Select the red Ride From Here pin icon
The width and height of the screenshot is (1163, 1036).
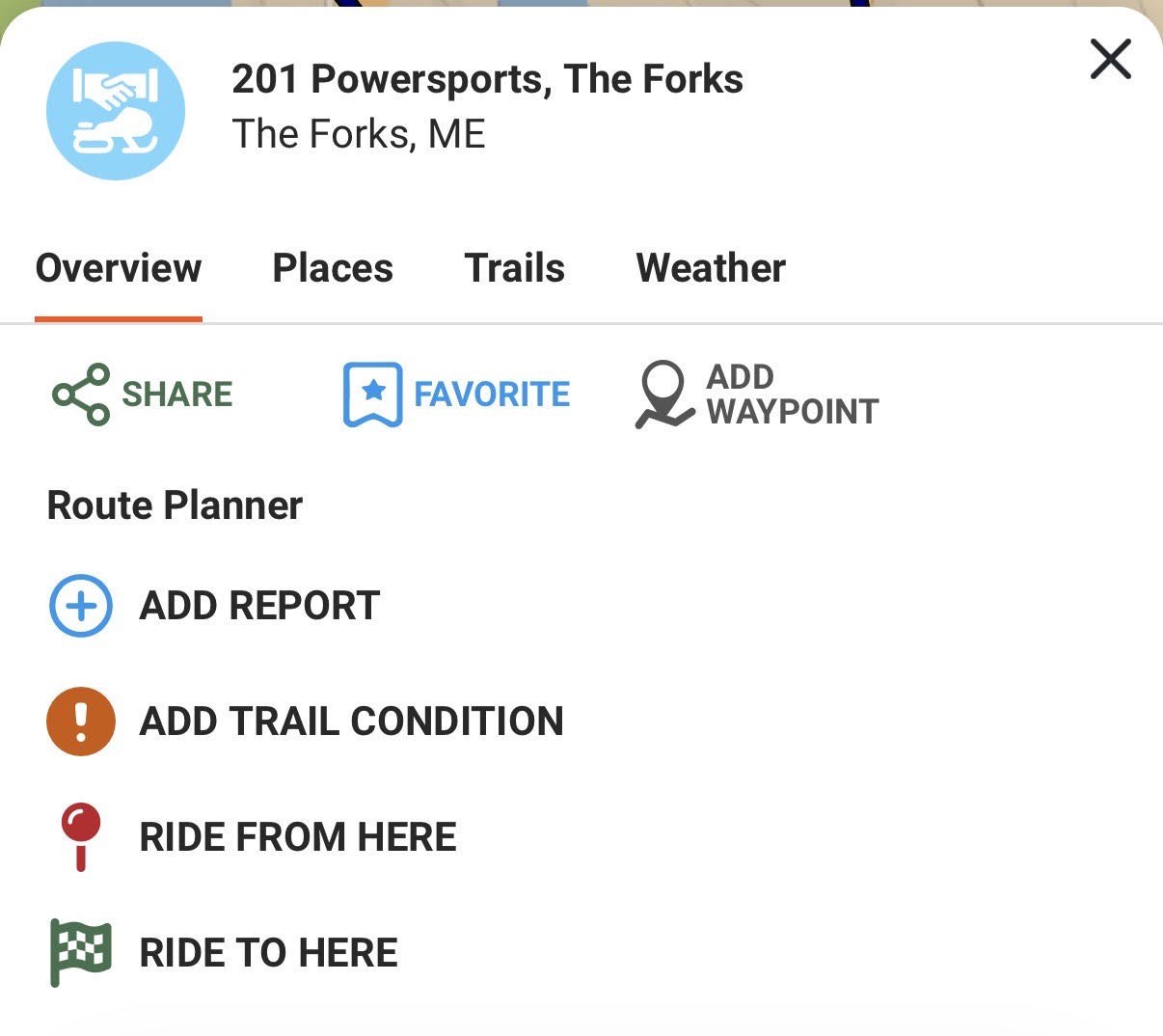(x=81, y=836)
